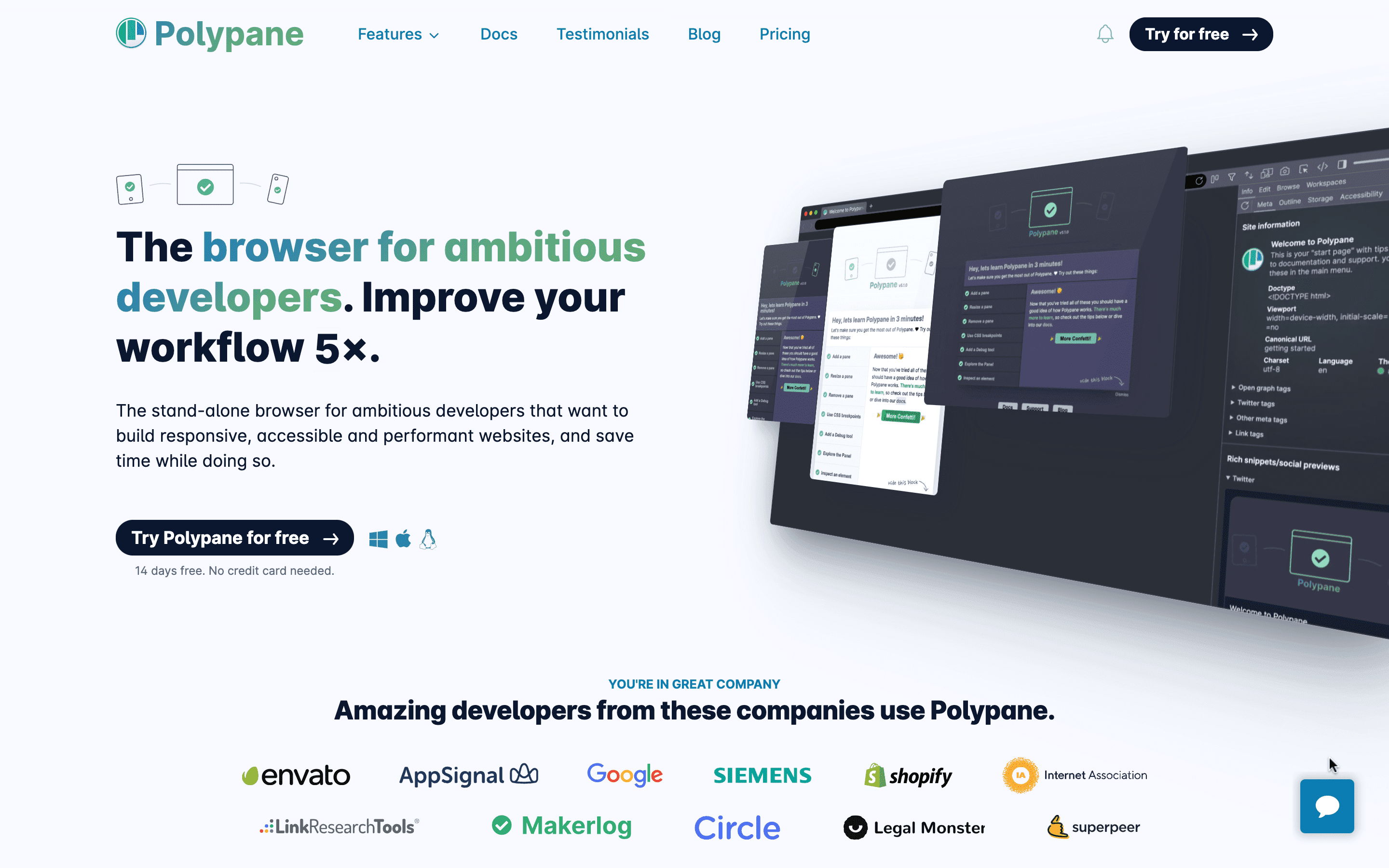The height and width of the screenshot is (868, 1389).
Task: Click the Windows download icon
Action: point(379,539)
